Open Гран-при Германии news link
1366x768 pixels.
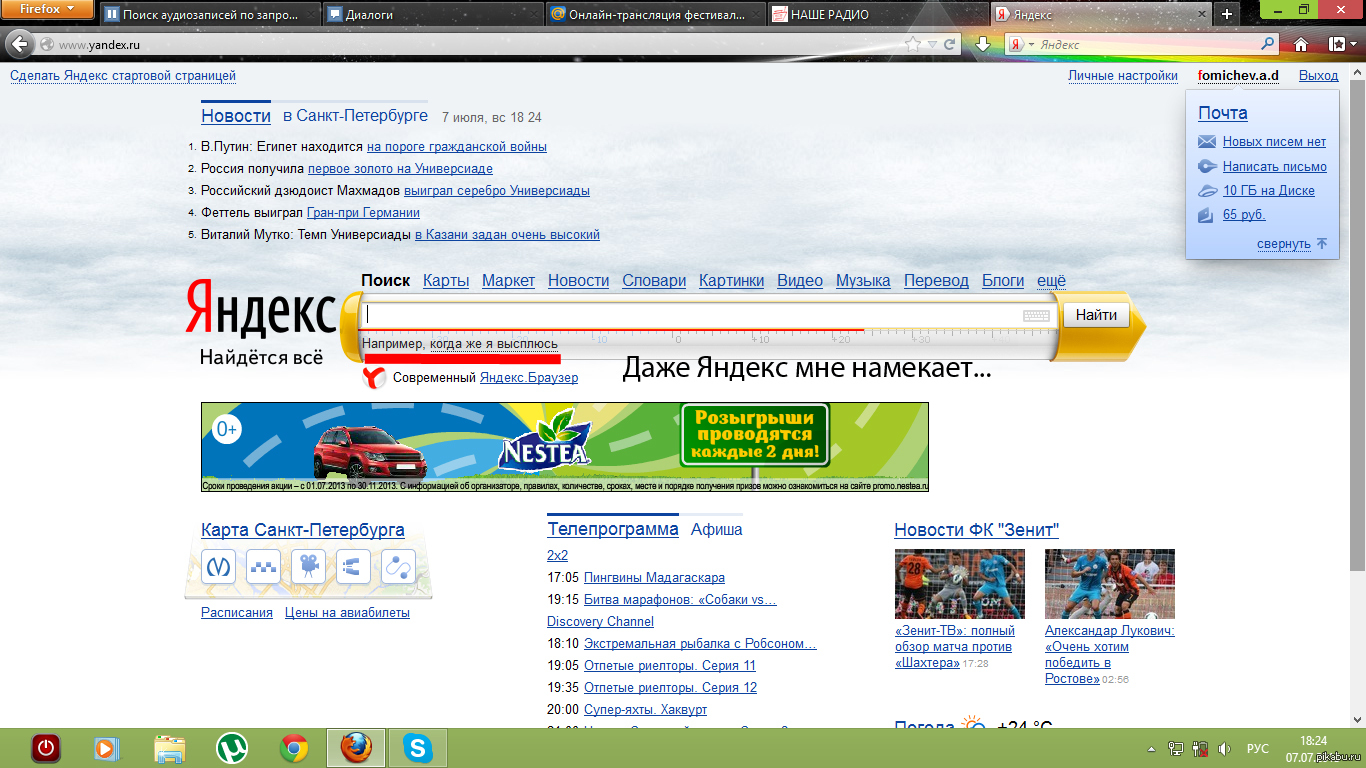tap(363, 213)
